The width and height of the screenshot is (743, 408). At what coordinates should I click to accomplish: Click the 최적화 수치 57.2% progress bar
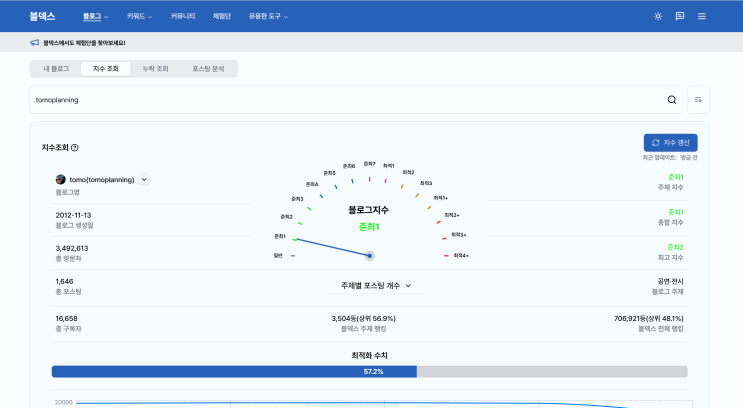point(370,372)
